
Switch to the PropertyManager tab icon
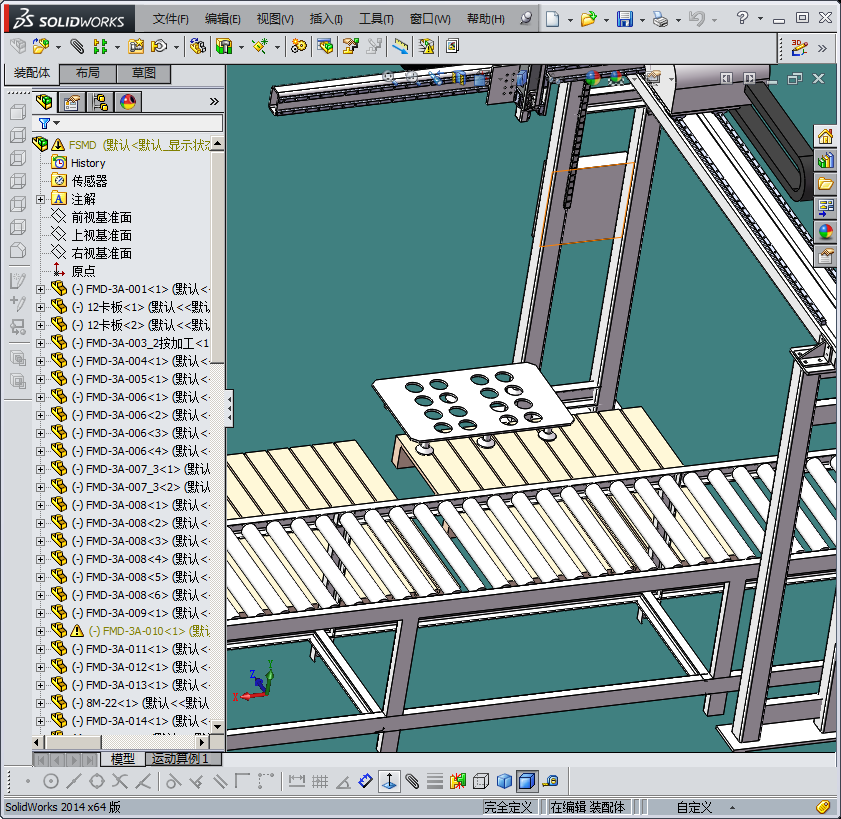(72, 101)
